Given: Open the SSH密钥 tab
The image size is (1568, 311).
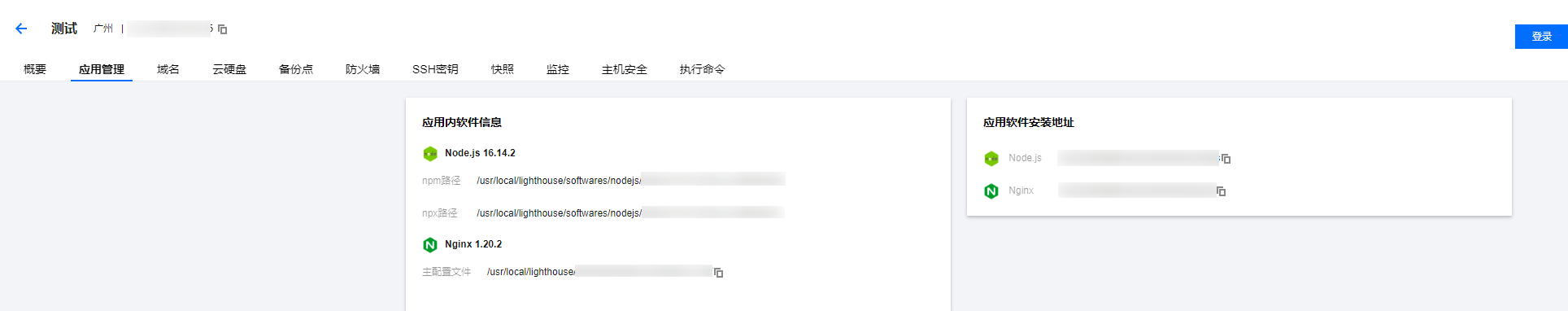Looking at the screenshot, I should point(435,69).
